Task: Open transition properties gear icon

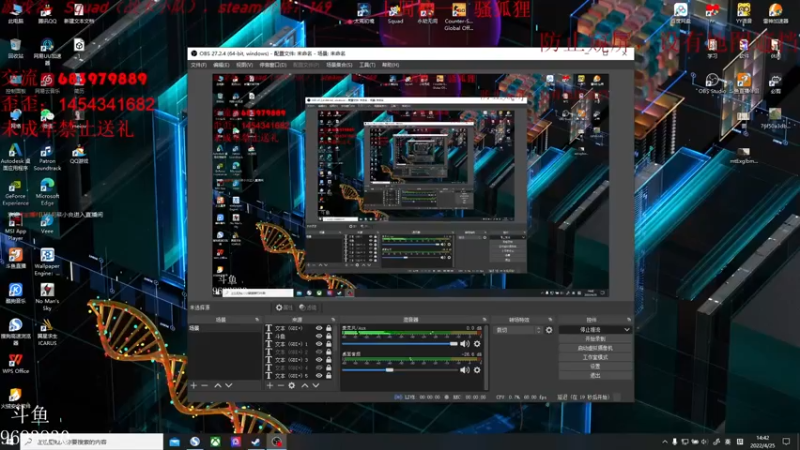Action: pos(549,330)
